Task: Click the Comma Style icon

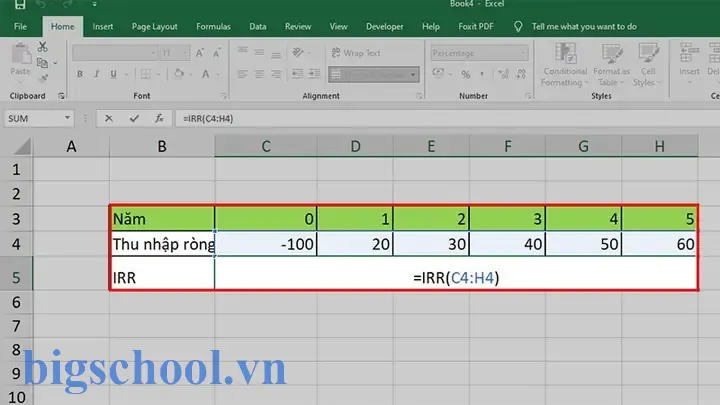Action: (482, 73)
